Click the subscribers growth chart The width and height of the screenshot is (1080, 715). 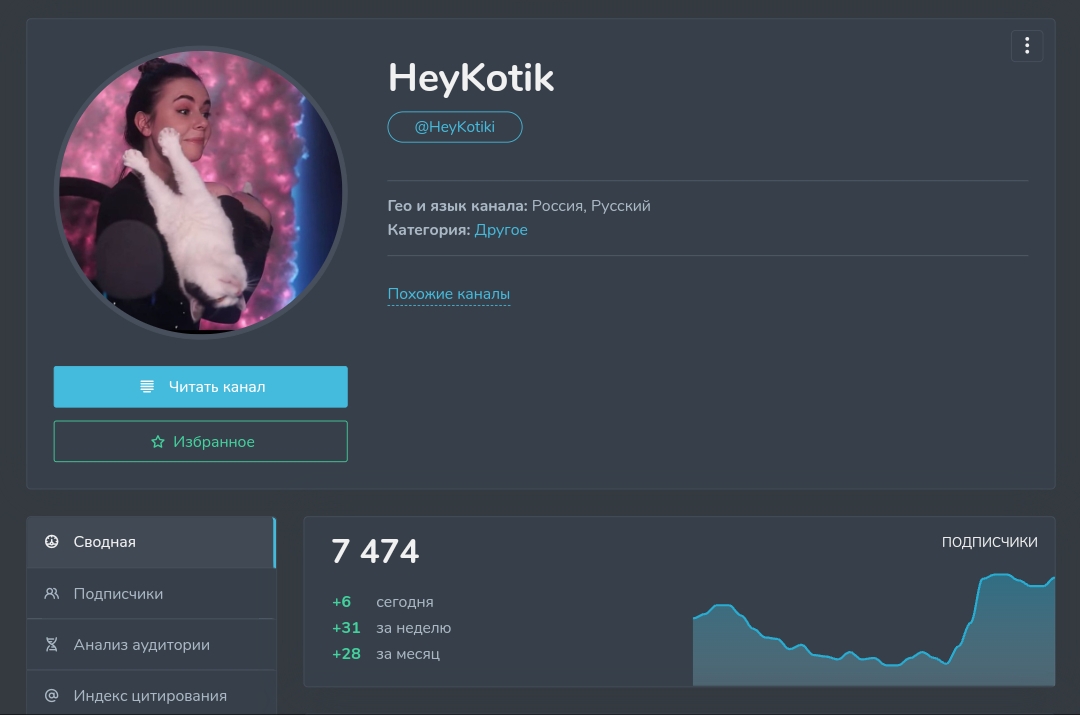[873, 635]
